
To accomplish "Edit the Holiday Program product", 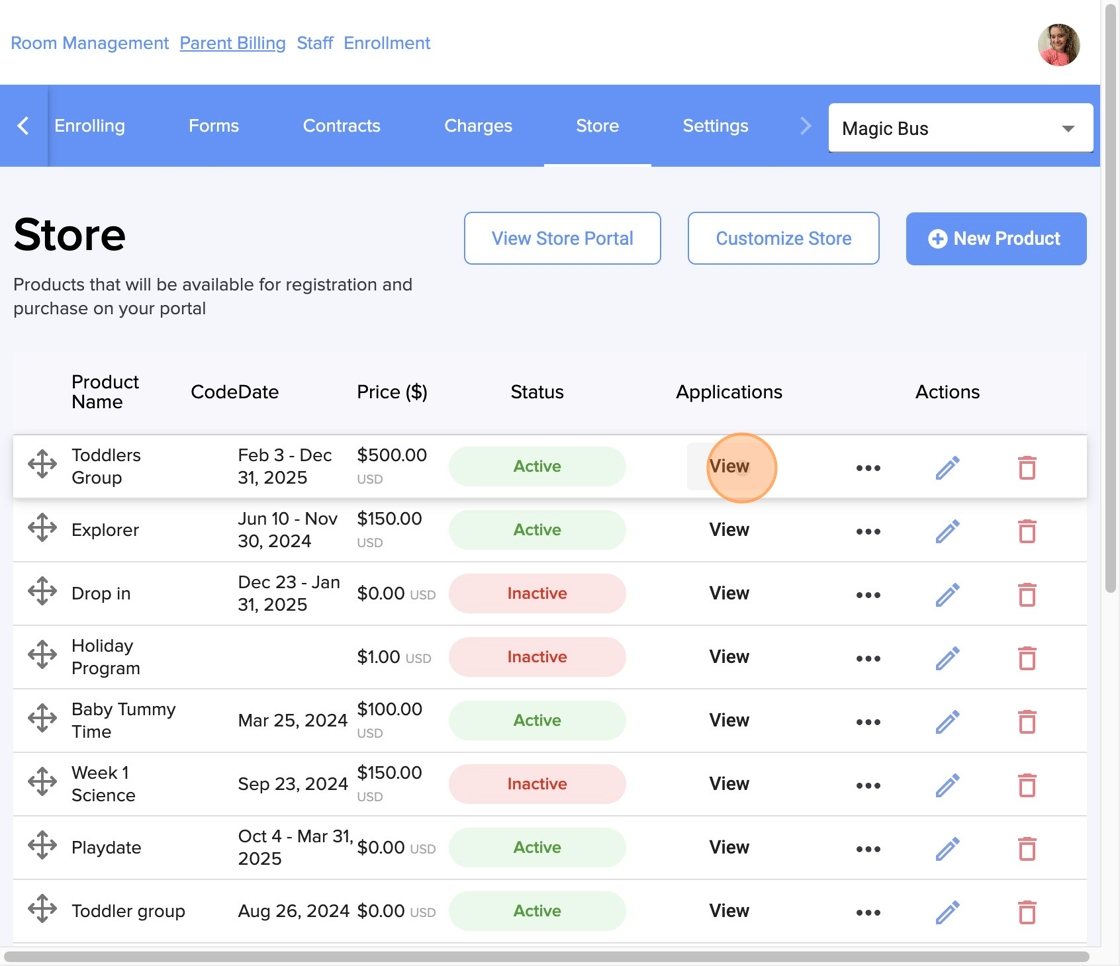I will tap(947, 659).
